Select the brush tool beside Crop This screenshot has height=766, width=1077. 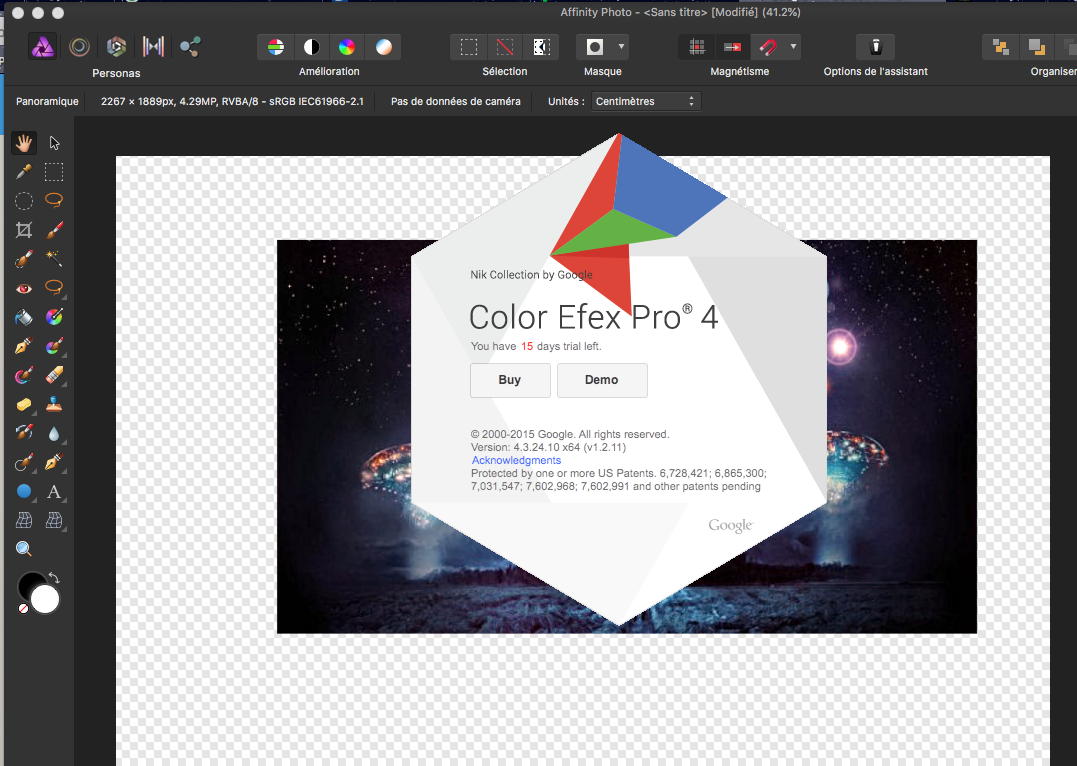click(x=54, y=229)
